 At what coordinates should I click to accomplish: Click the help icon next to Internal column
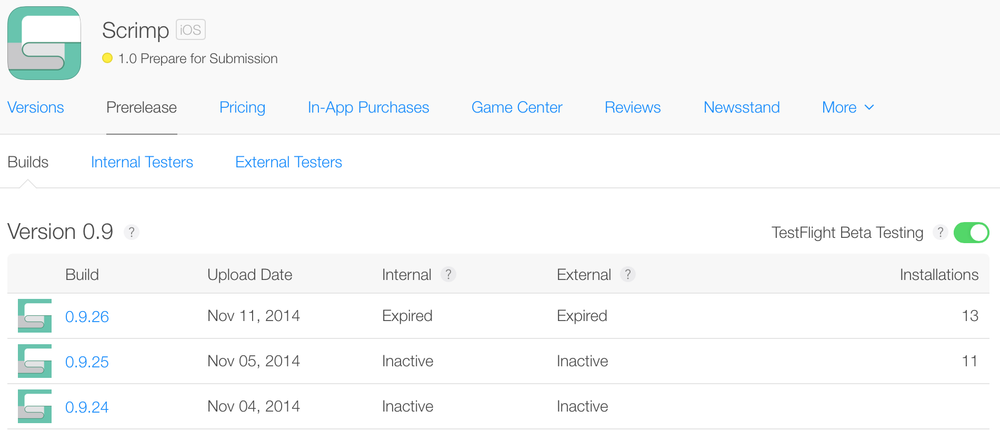448,275
